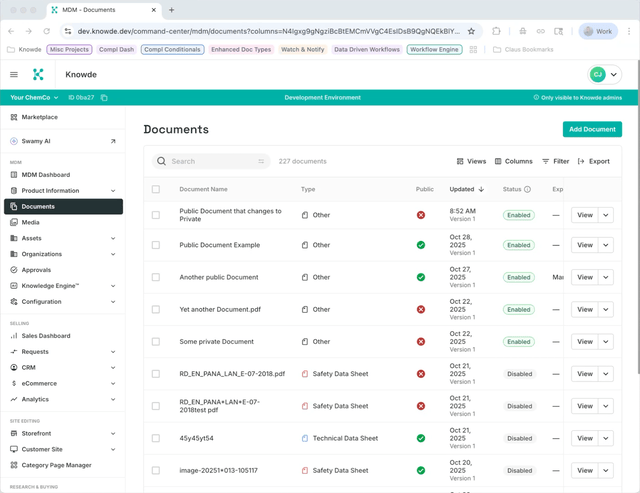Image resolution: width=640 pixels, height=493 pixels.
Task: Copy the organization ID with copy icon
Action: click(104, 98)
